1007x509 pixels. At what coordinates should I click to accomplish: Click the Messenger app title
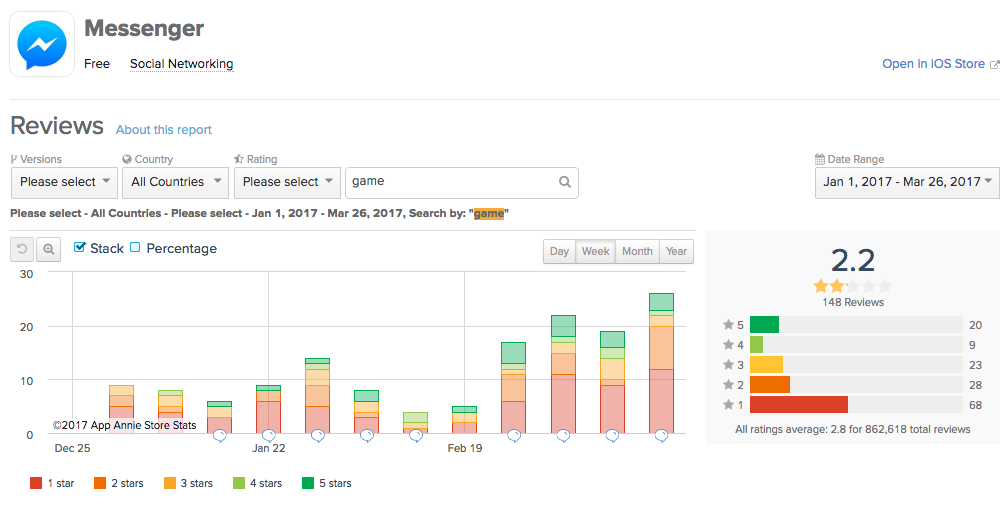[144, 28]
